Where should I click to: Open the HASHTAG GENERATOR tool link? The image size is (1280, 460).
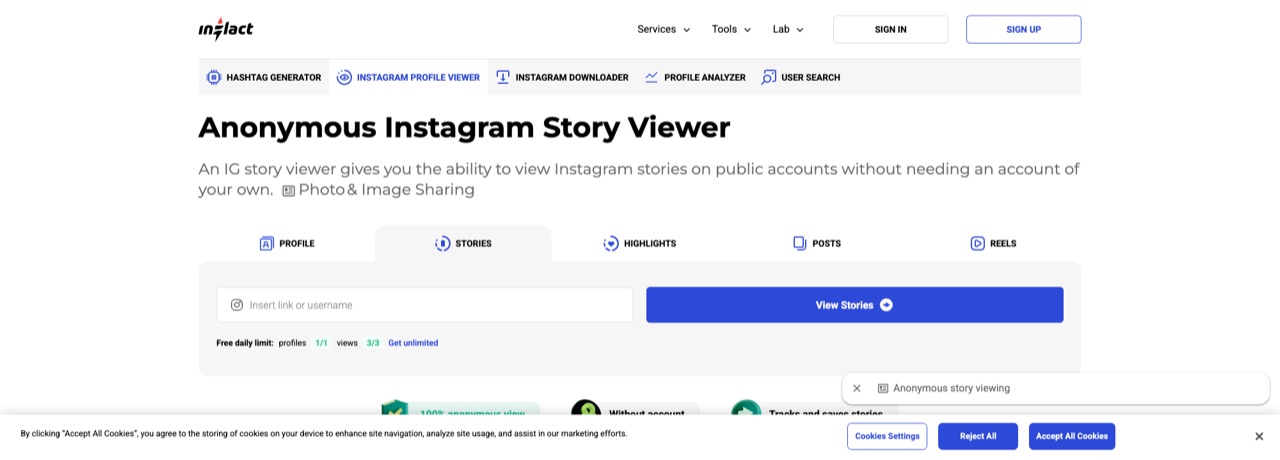point(263,77)
